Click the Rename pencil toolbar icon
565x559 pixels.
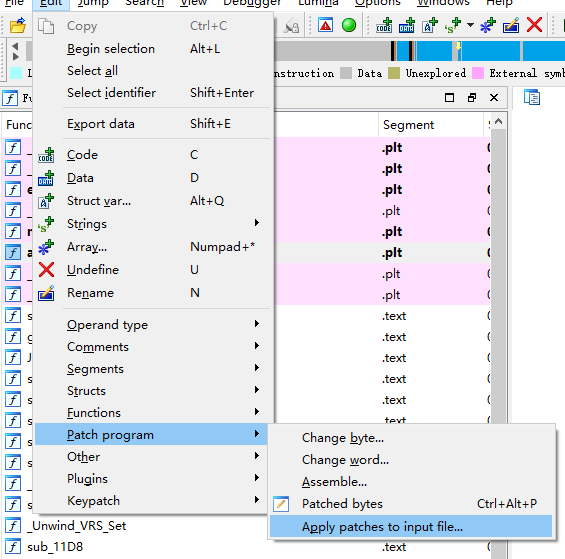point(511,26)
